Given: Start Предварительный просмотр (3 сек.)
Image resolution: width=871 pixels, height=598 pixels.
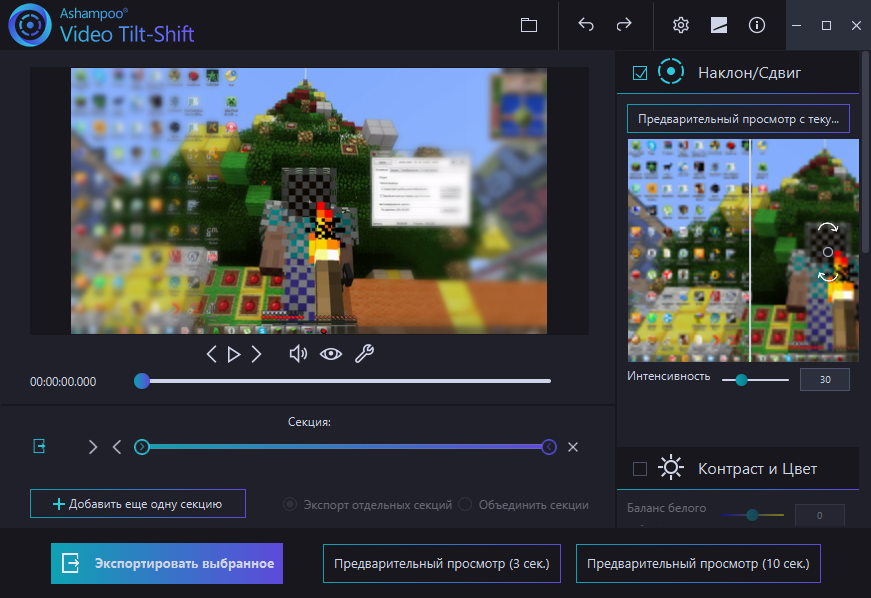Looking at the screenshot, I should (x=442, y=564).
